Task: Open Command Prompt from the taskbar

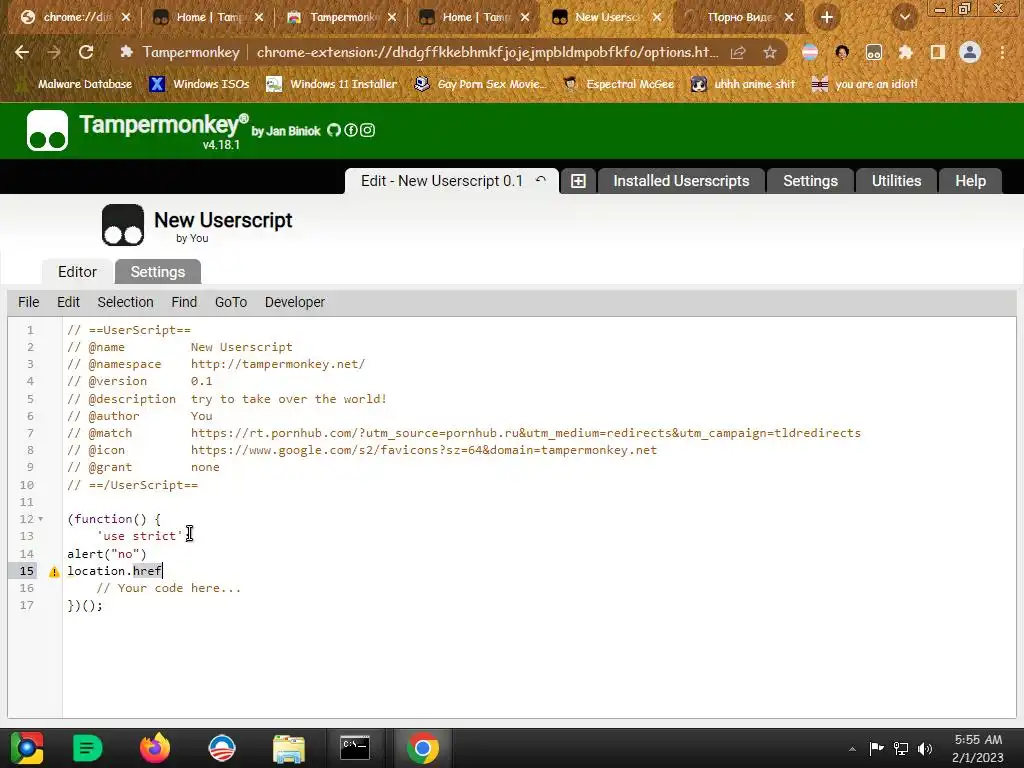Action: tap(355, 748)
